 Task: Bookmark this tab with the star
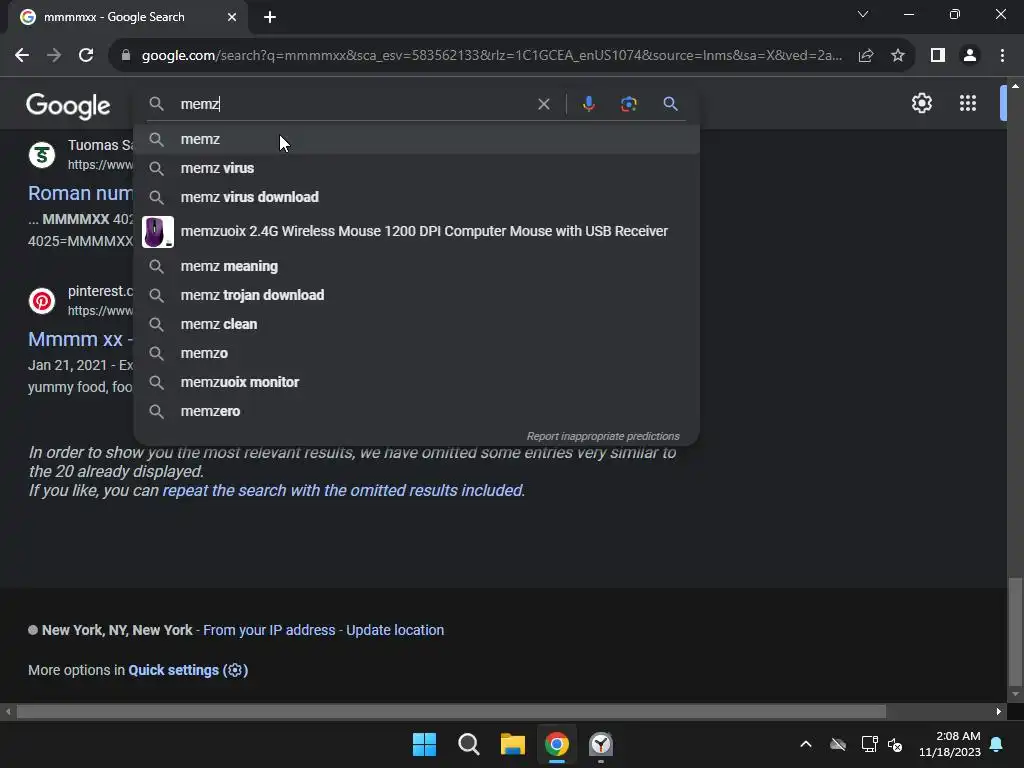[x=898, y=56]
